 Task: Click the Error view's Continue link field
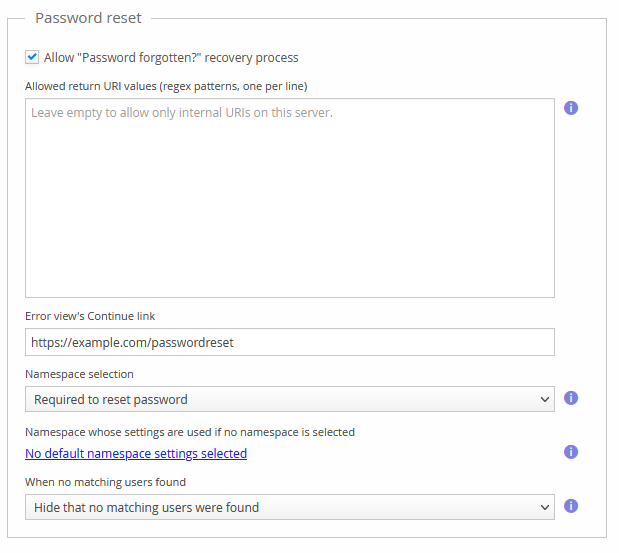click(289, 342)
